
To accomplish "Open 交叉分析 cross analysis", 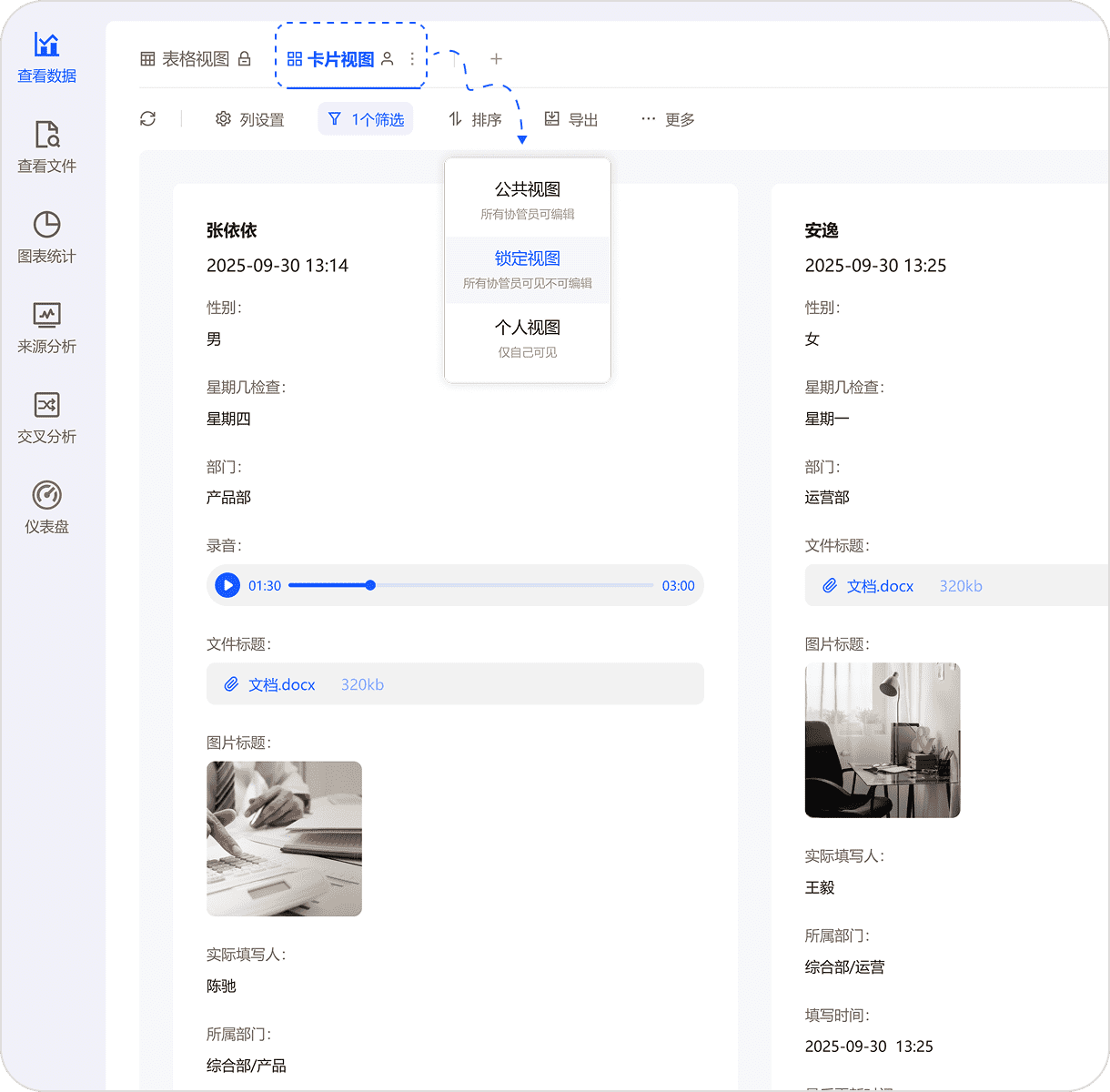I will pos(46,417).
